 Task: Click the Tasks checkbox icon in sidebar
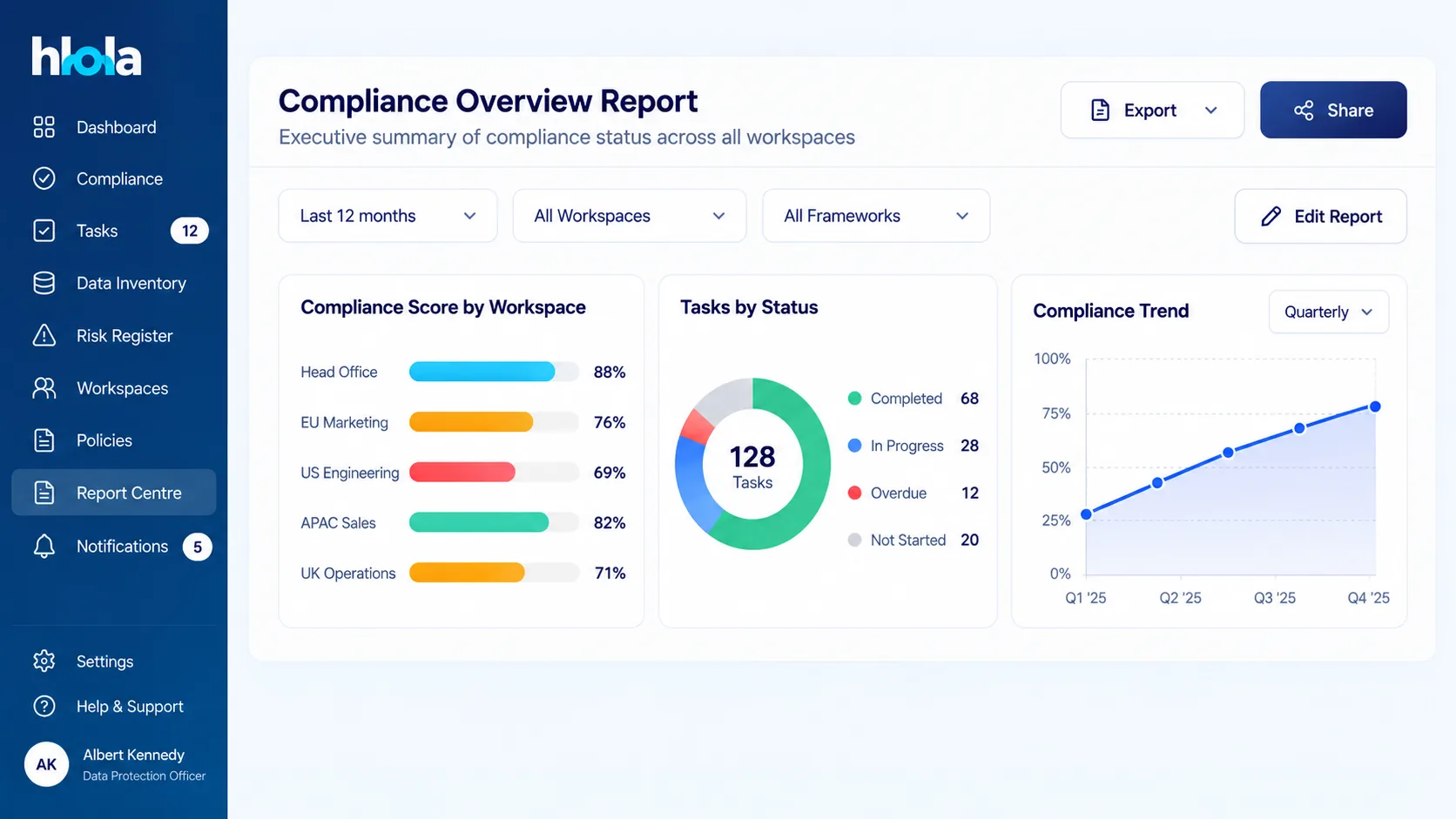44,231
